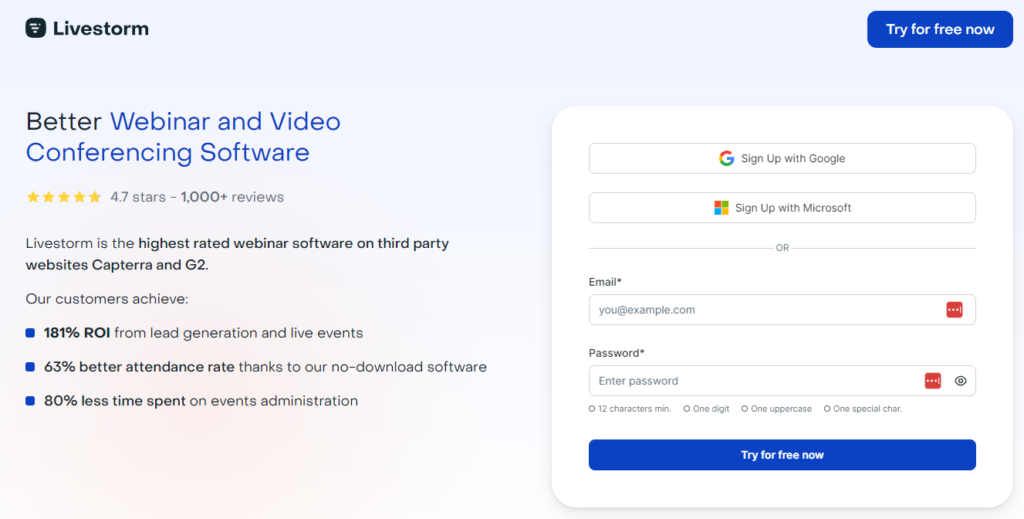Click the Better Webinar and Video Conferencing heading

click(183, 137)
